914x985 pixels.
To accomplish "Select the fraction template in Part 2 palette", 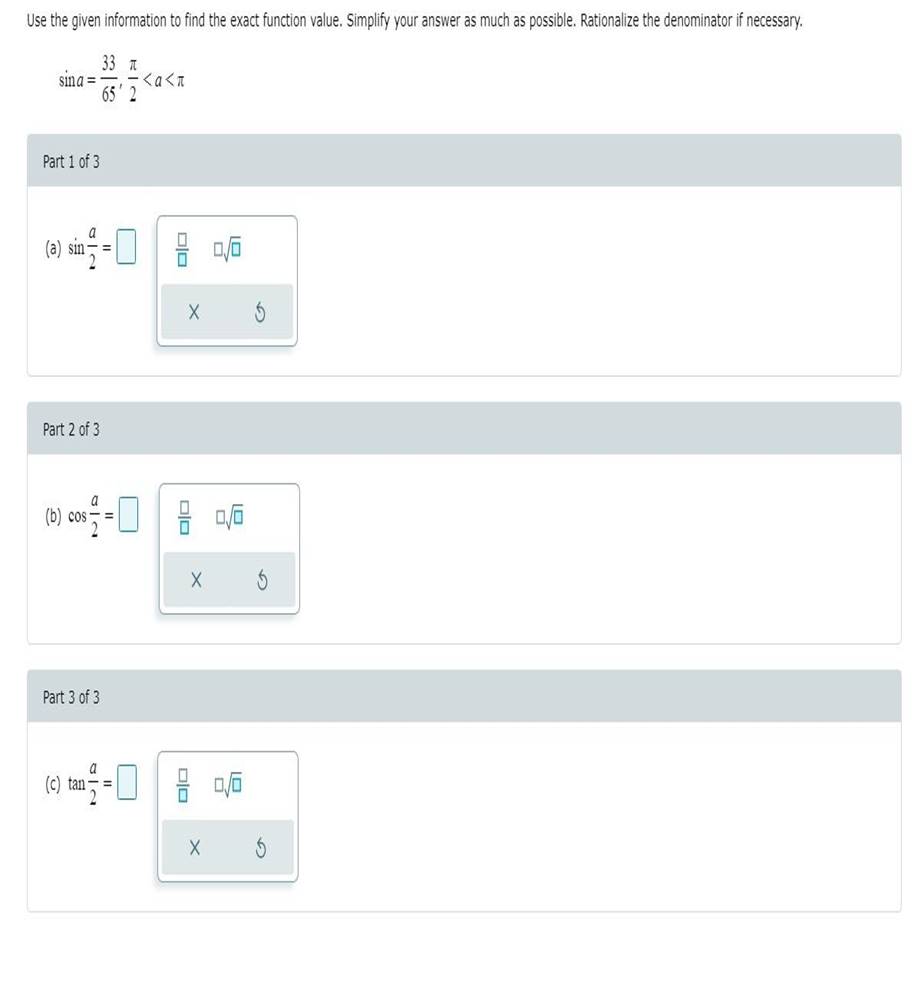I will tap(183, 517).
